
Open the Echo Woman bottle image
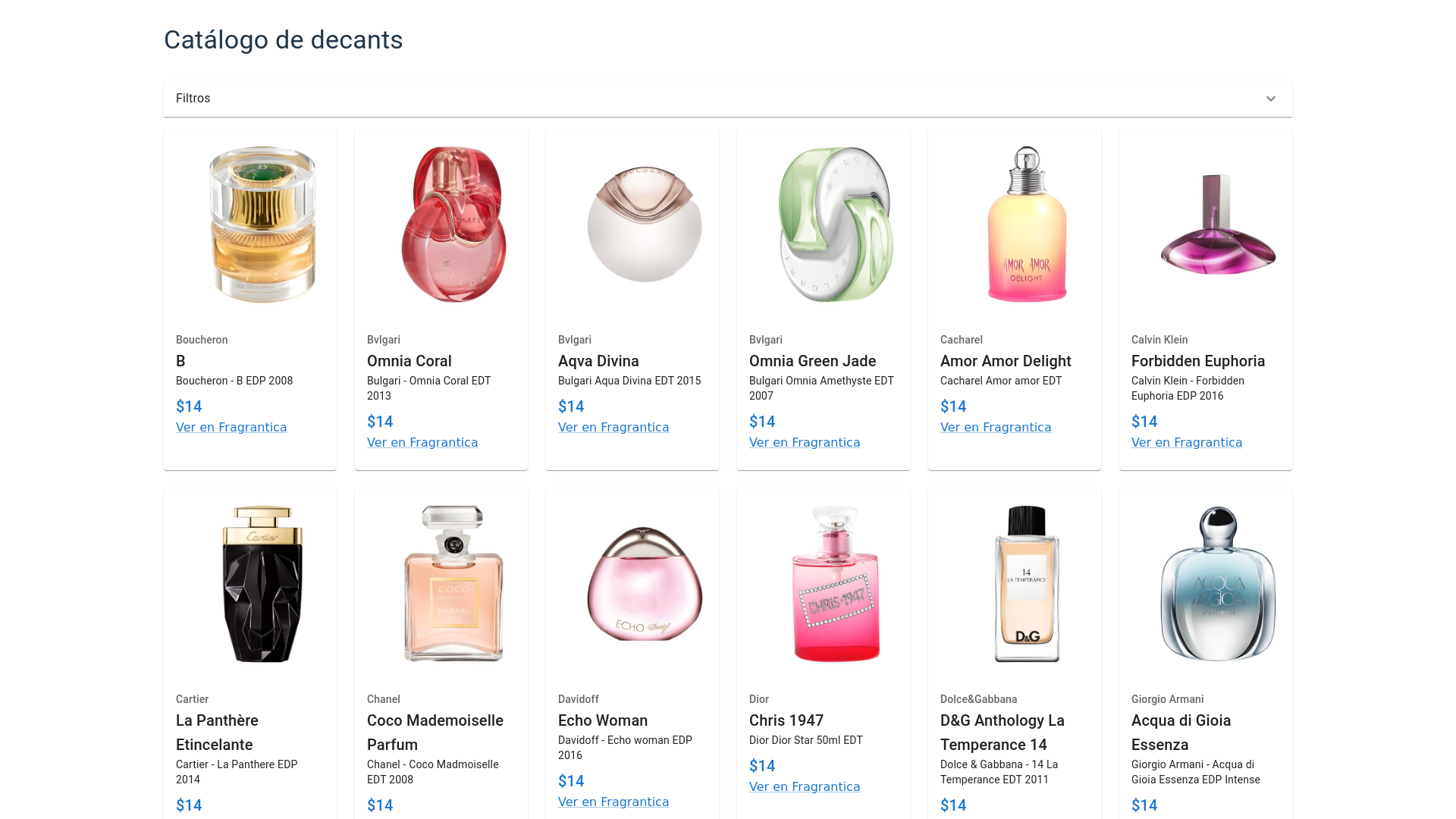(645, 584)
